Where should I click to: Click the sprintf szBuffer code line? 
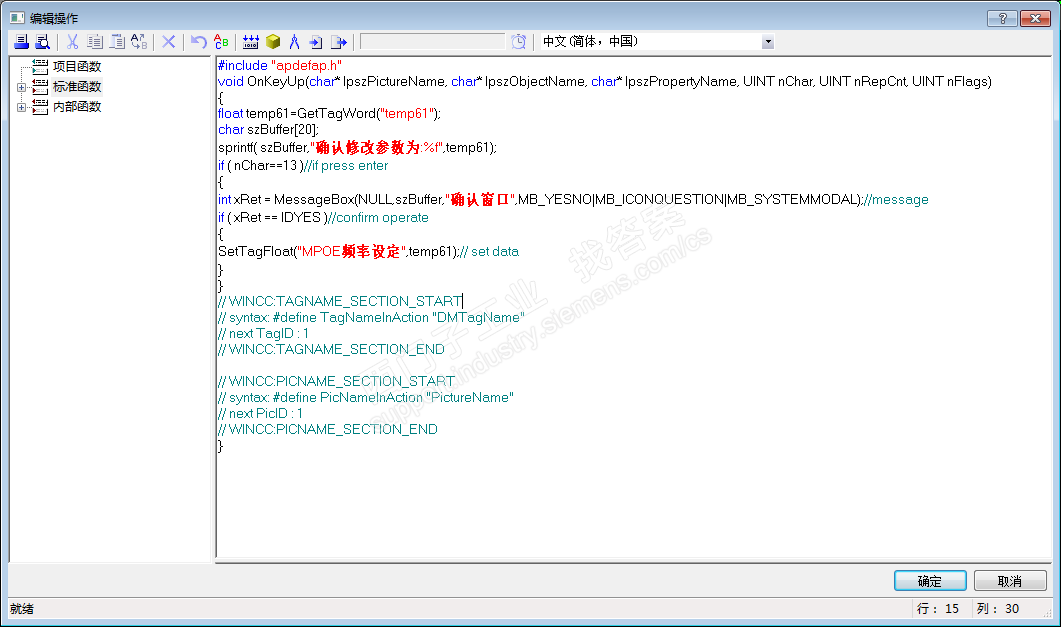357,147
